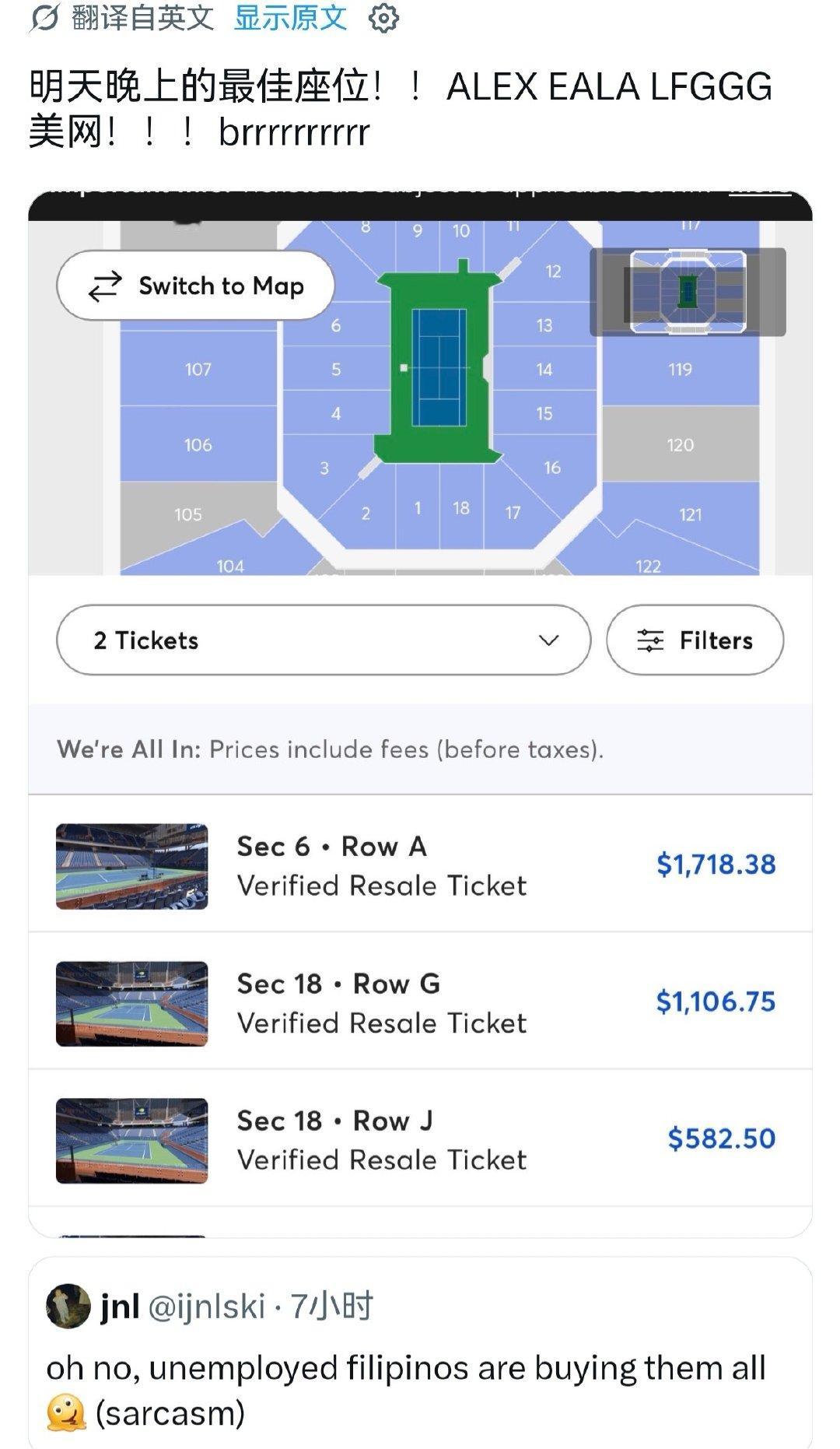Open @ijnlski quoted tweet handle
This screenshot has height=1449, width=840.
206,1307
